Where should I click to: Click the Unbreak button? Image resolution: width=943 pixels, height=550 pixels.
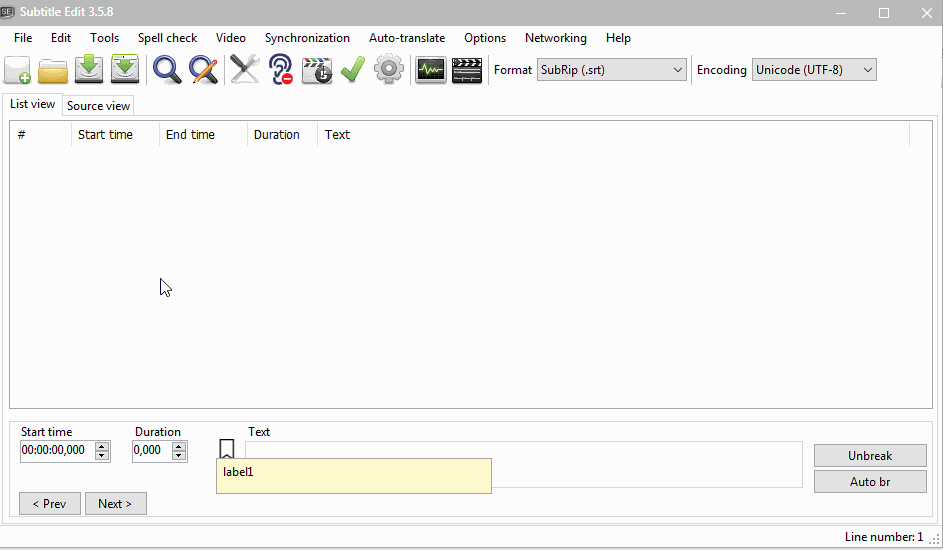click(870, 456)
